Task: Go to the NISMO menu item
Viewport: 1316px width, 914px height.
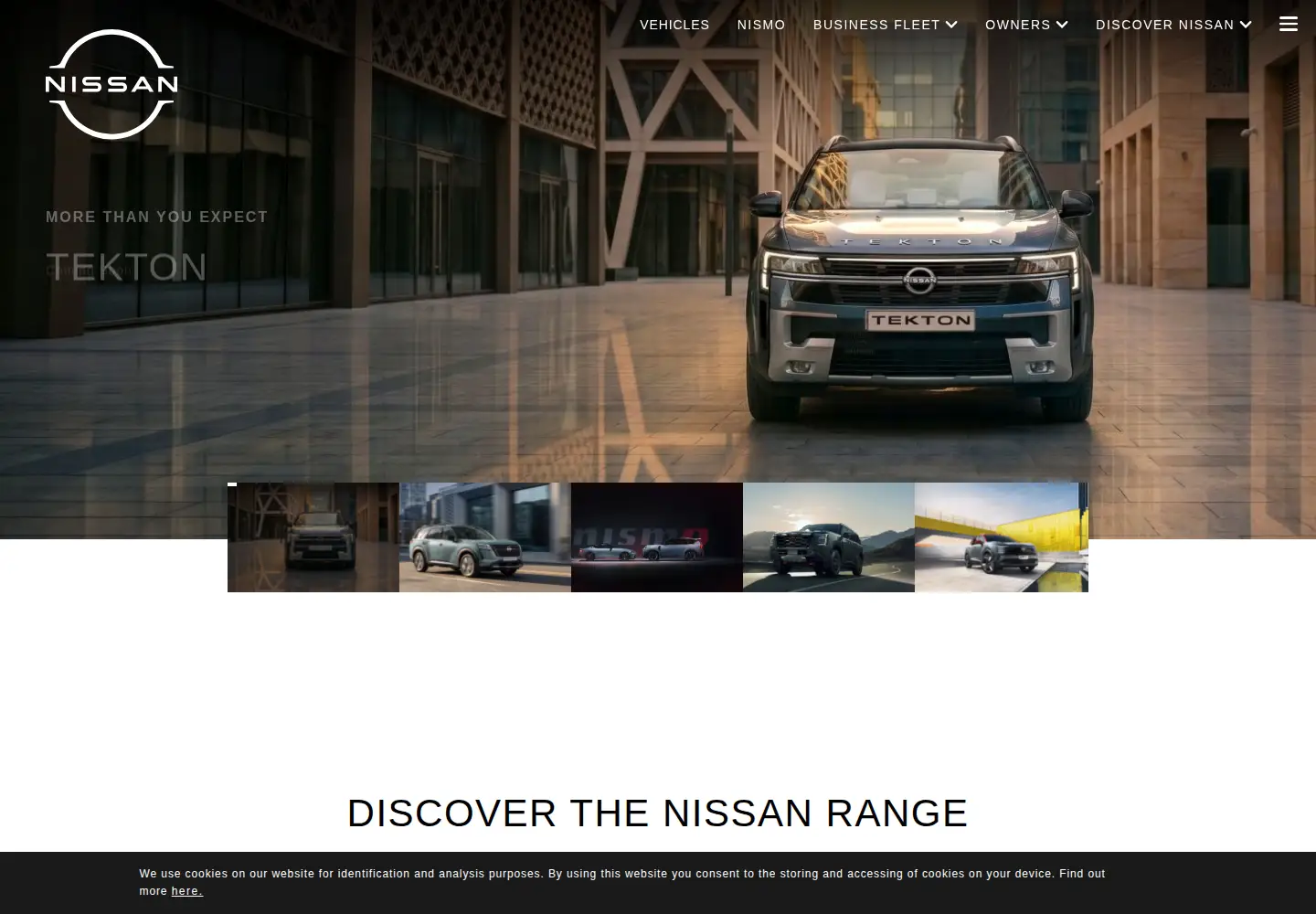Action: pyautogui.click(x=761, y=25)
